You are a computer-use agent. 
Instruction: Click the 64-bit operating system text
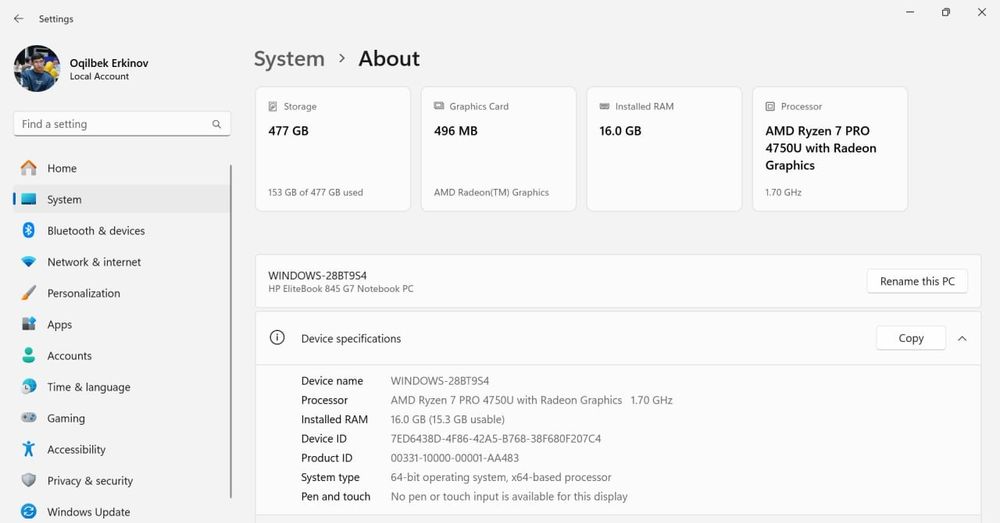pyautogui.click(x=501, y=477)
